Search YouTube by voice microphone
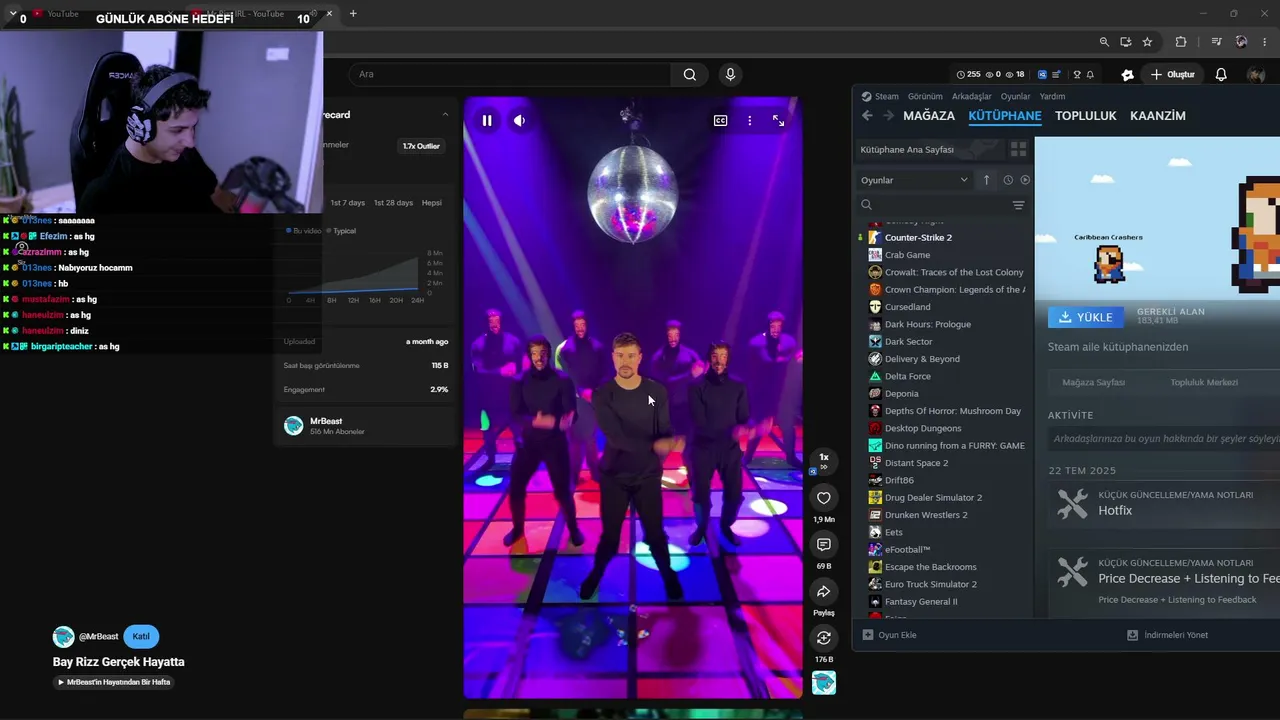The height and width of the screenshot is (720, 1280). 730,74
